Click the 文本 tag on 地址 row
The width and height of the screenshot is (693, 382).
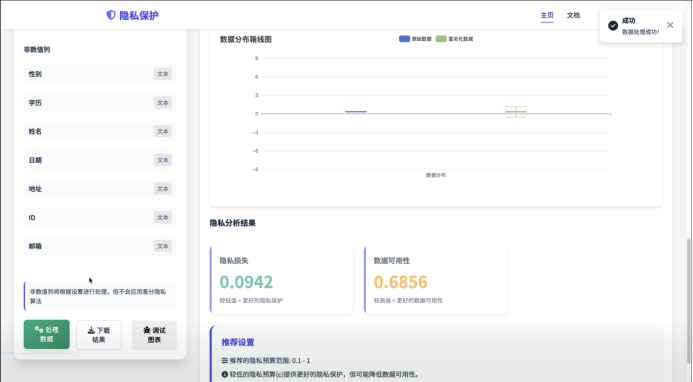163,189
